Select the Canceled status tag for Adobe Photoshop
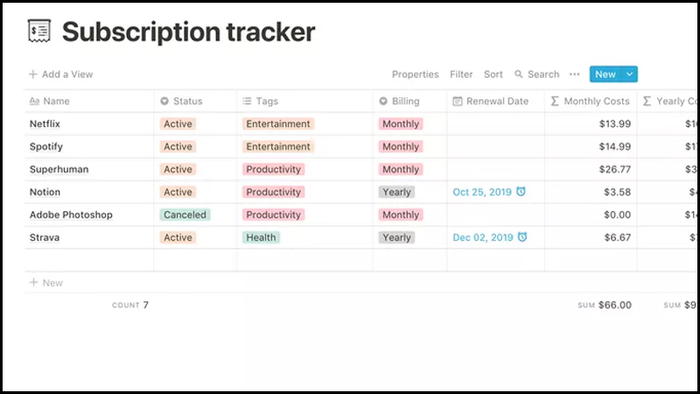Image resolution: width=700 pixels, height=394 pixels. (185, 215)
